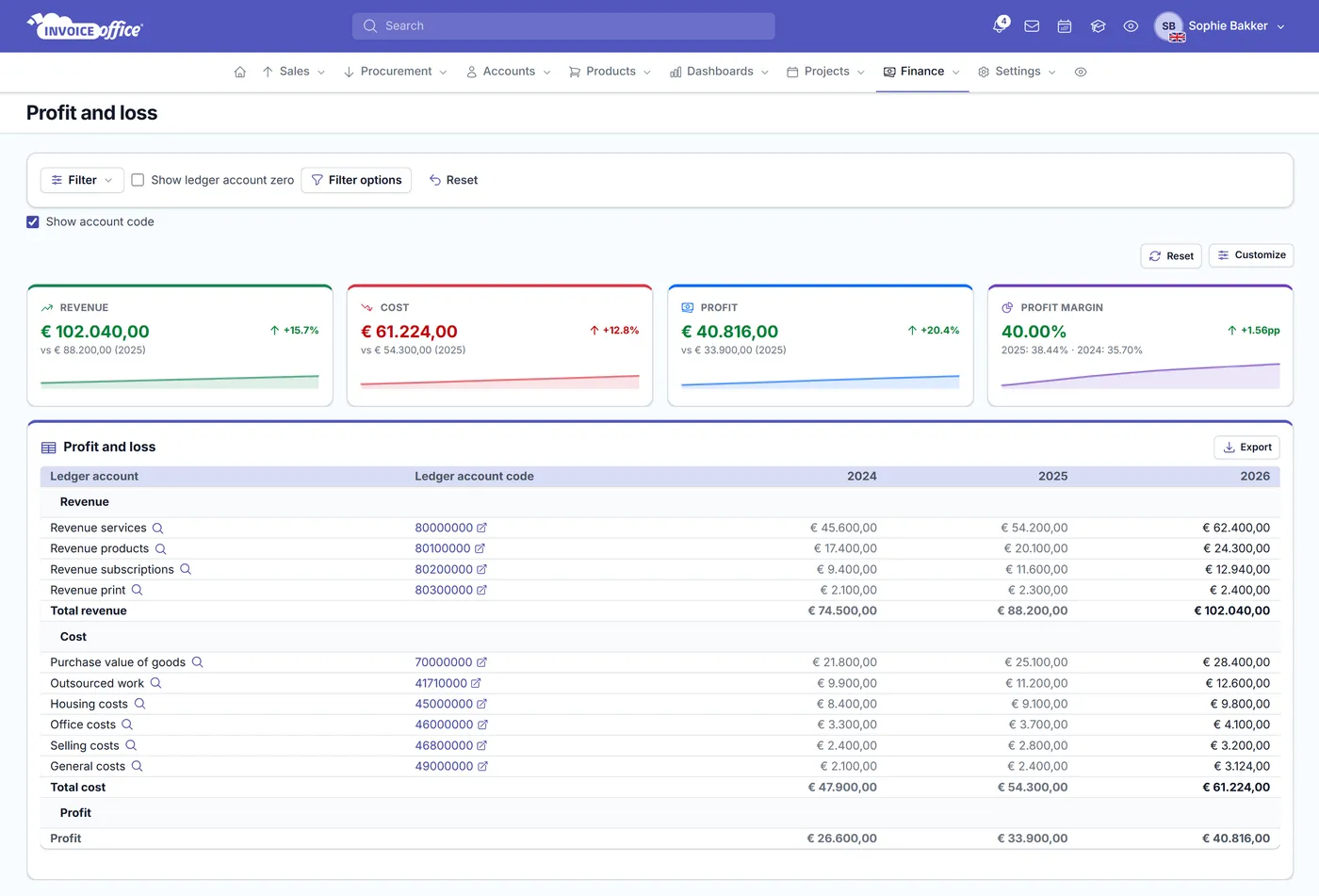This screenshot has width=1319, height=896.
Task: Expand the Sophie Bakker user menu
Action: pos(1220,26)
